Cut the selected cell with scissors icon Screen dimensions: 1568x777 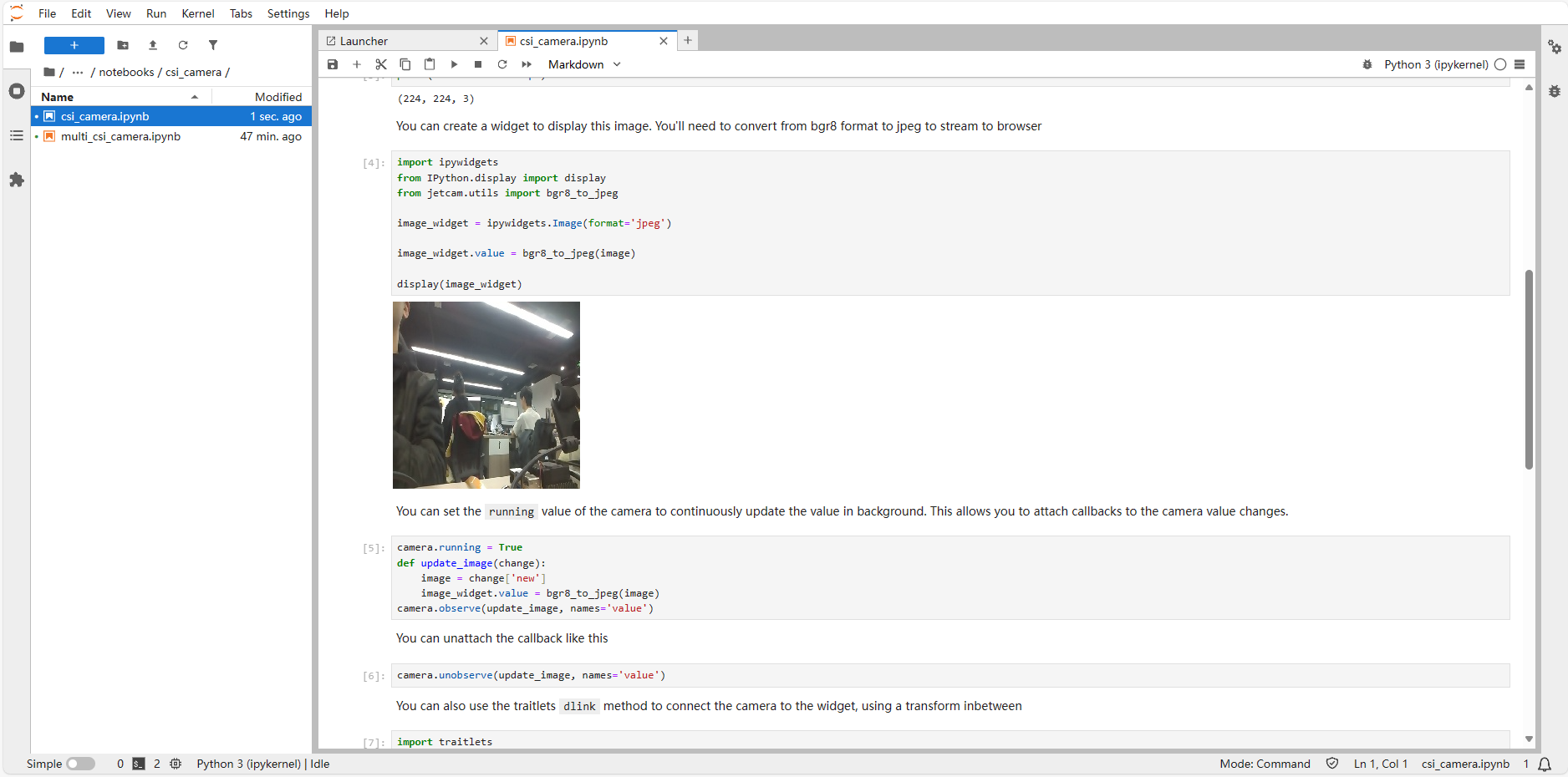(x=381, y=64)
